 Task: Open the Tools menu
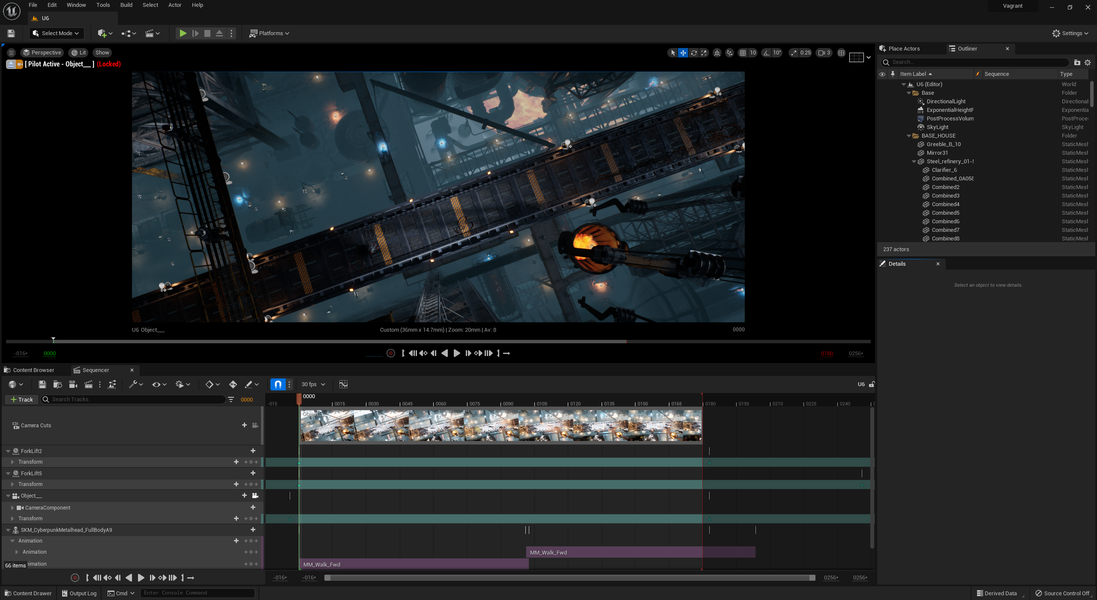point(103,5)
